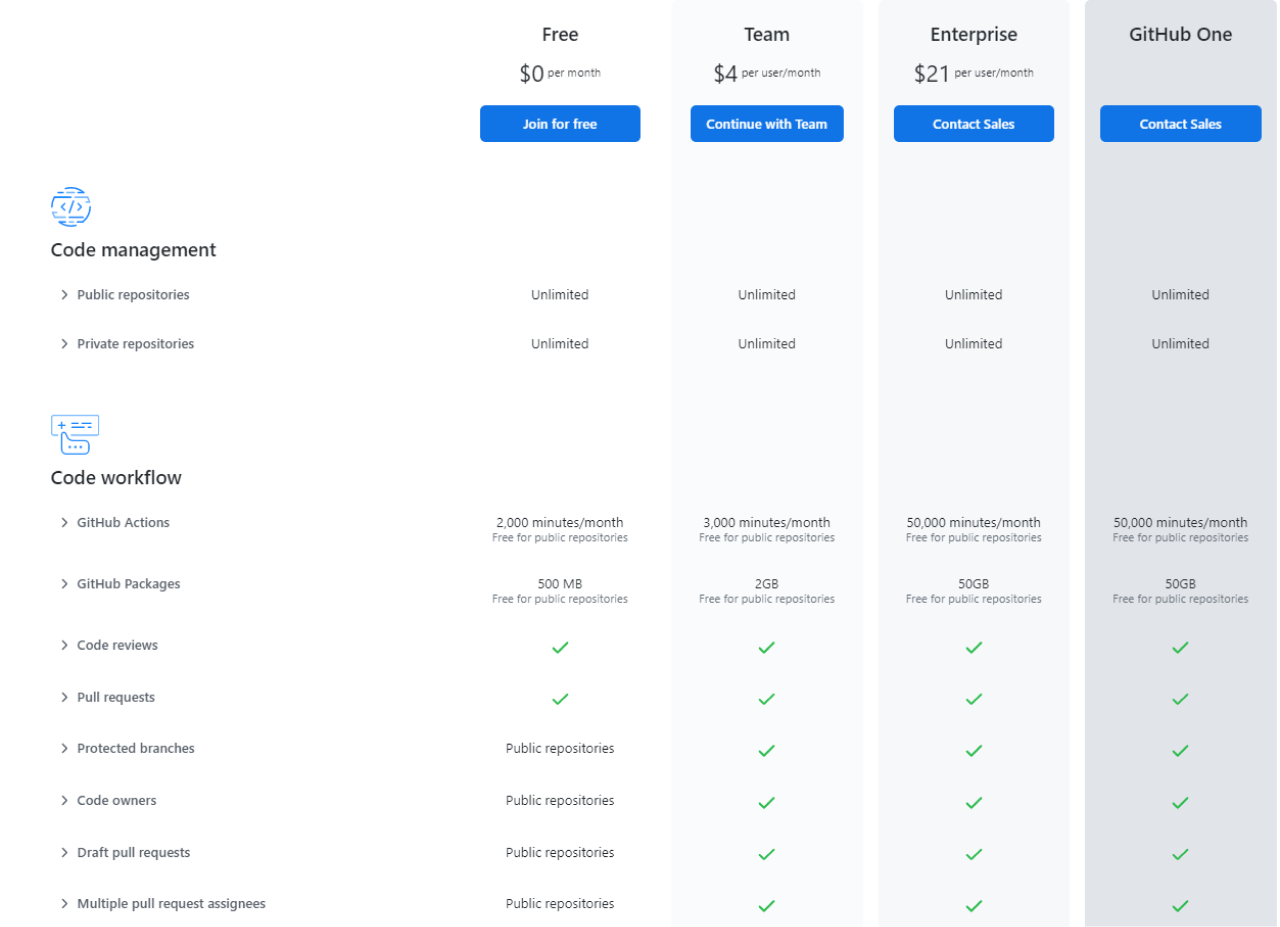Viewport: 1280px width, 927px height.
Task: Click Code owners checkmark under GitHub One
Action: click(x=1180, y=802)
